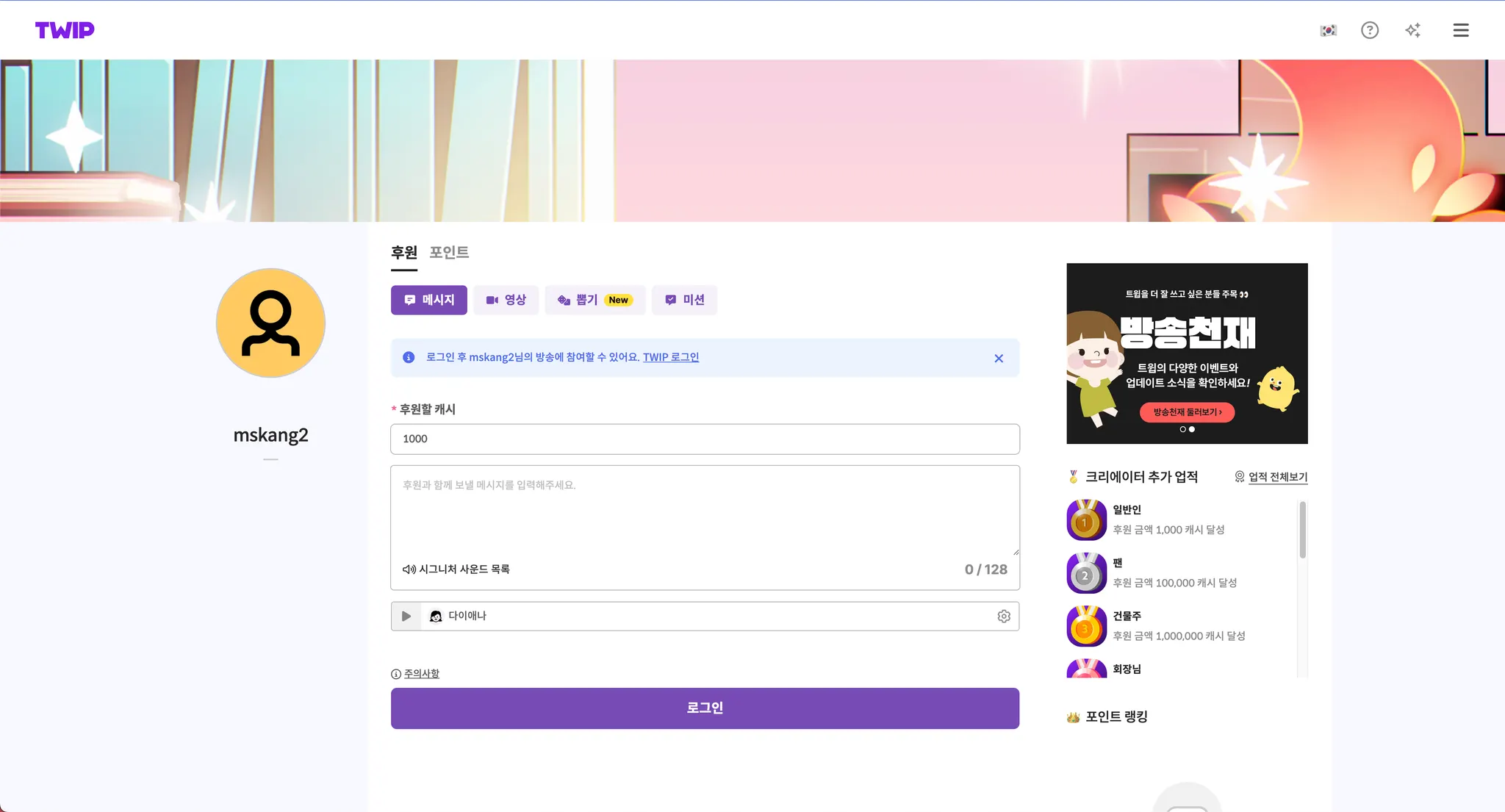Click the TWIP logo
Image resolution: width=1505 pixels, height=812 pixels.
pos(65,30)
